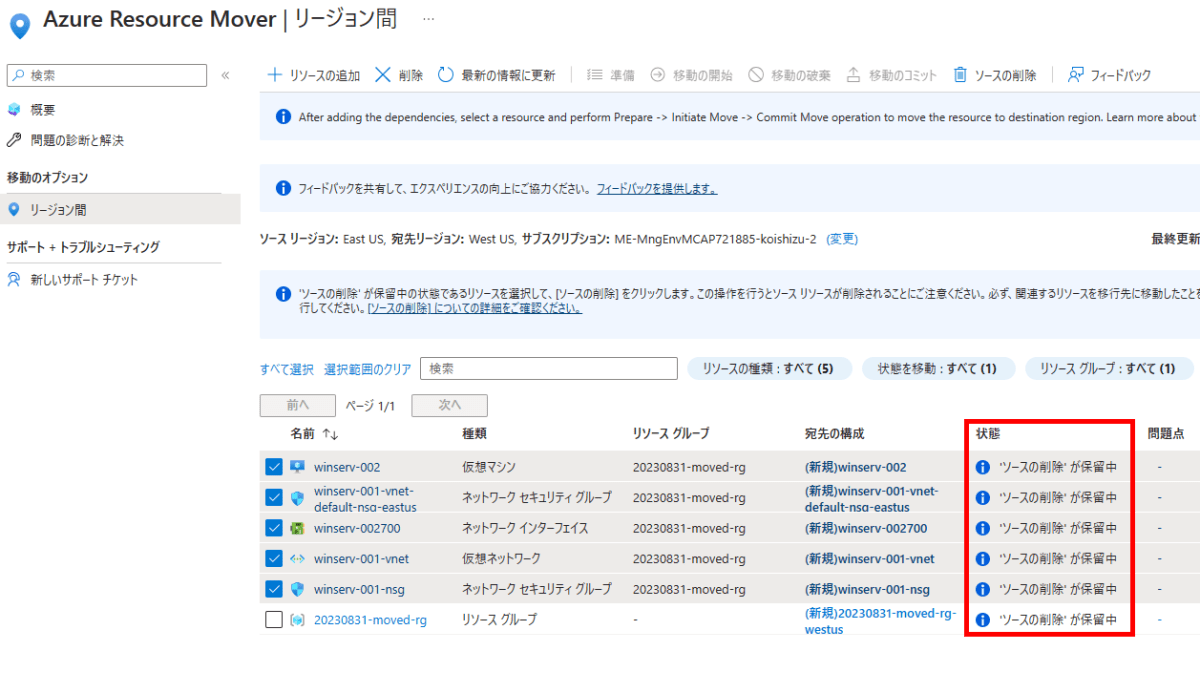Click the 問題の診断と解決 wrench icon

[14, 141]
